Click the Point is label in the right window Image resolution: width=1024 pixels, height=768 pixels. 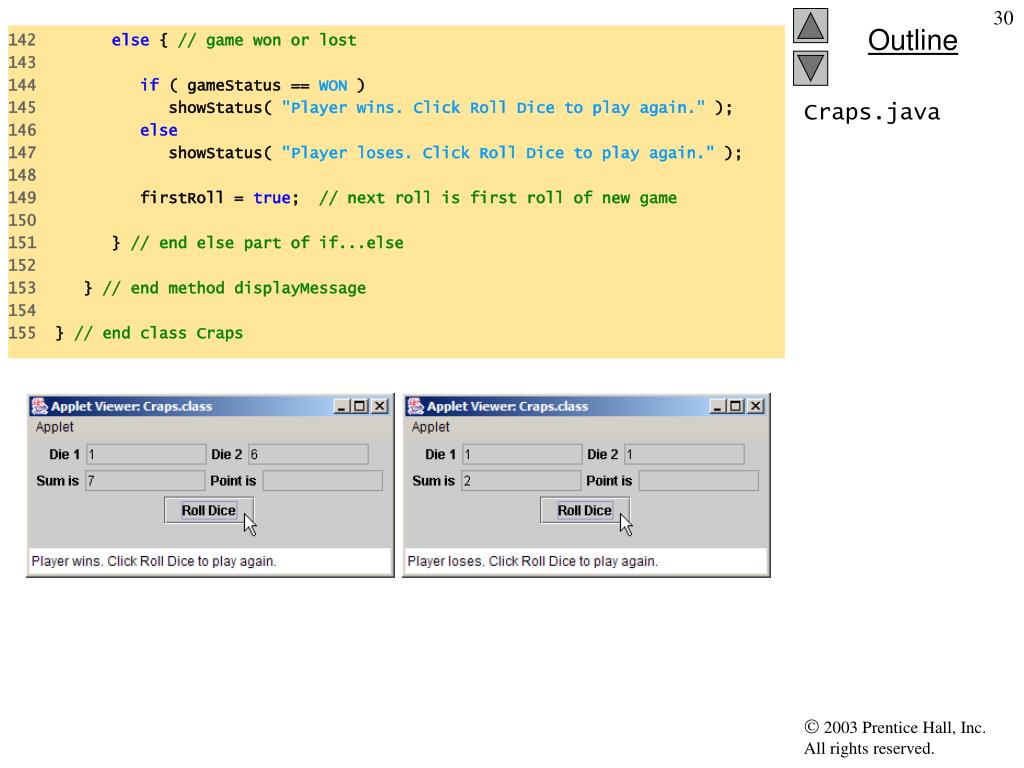coord(609,481)
